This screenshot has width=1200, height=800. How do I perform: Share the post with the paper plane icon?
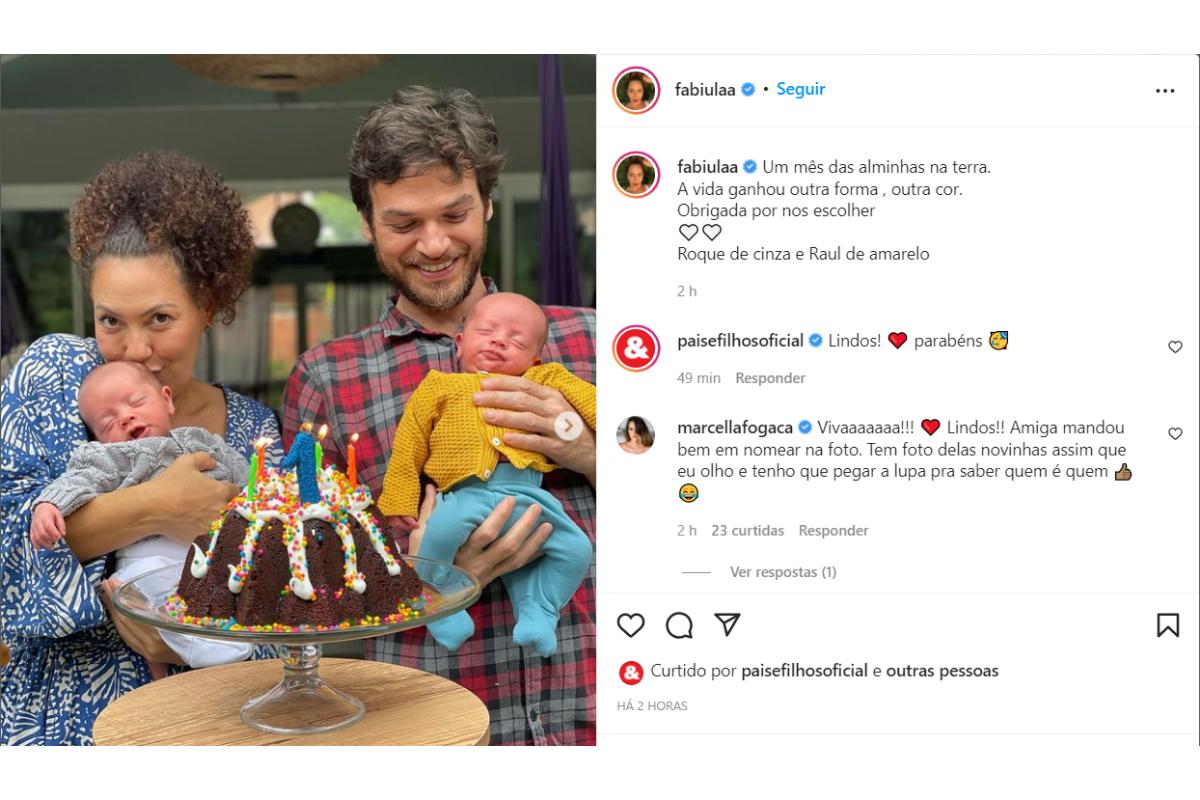tap(727, 625)
